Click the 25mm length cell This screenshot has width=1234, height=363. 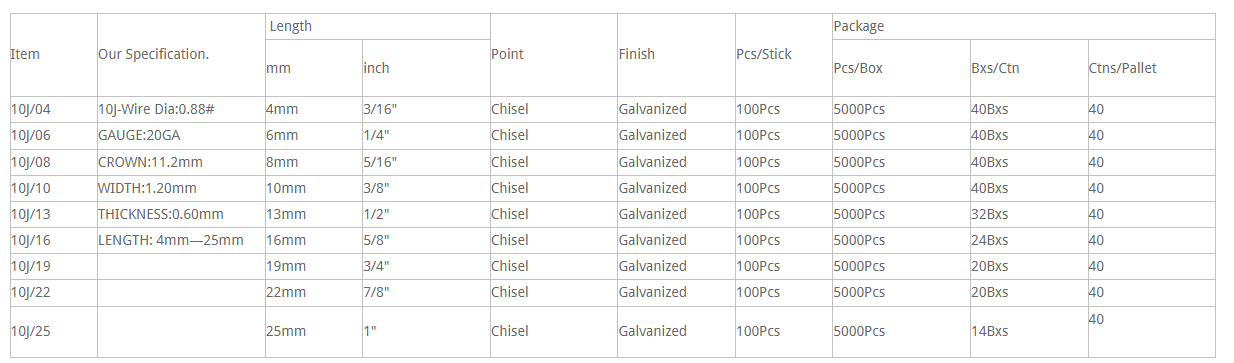tap(314, 331)
